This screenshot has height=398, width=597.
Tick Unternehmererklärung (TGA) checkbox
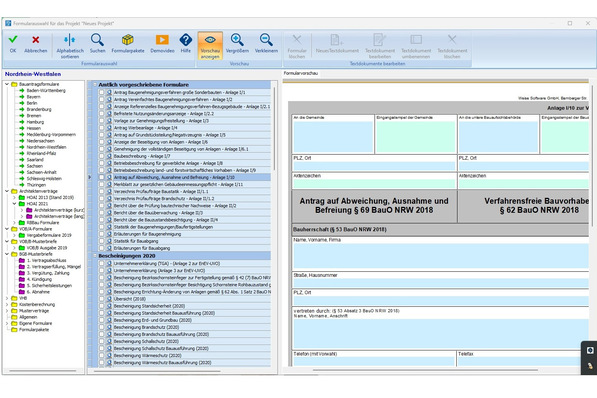[x=102, y=264]
